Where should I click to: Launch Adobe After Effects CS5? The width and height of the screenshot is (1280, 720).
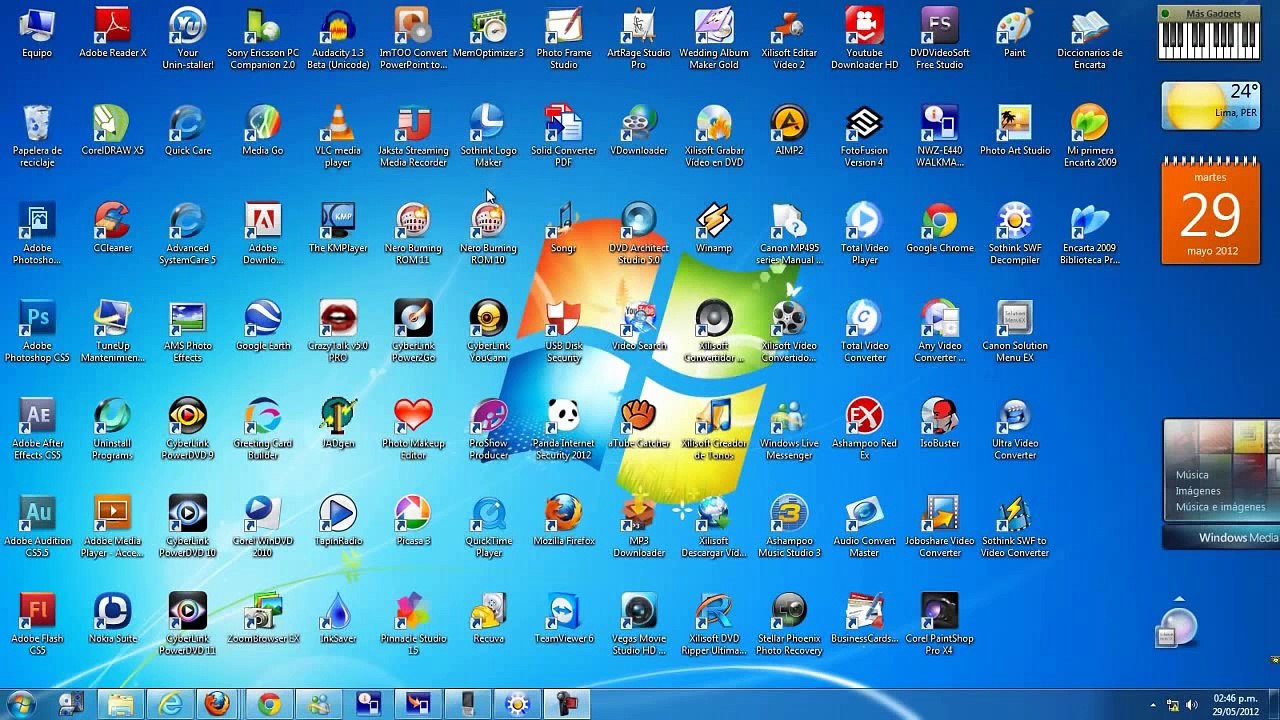point(37,429)
